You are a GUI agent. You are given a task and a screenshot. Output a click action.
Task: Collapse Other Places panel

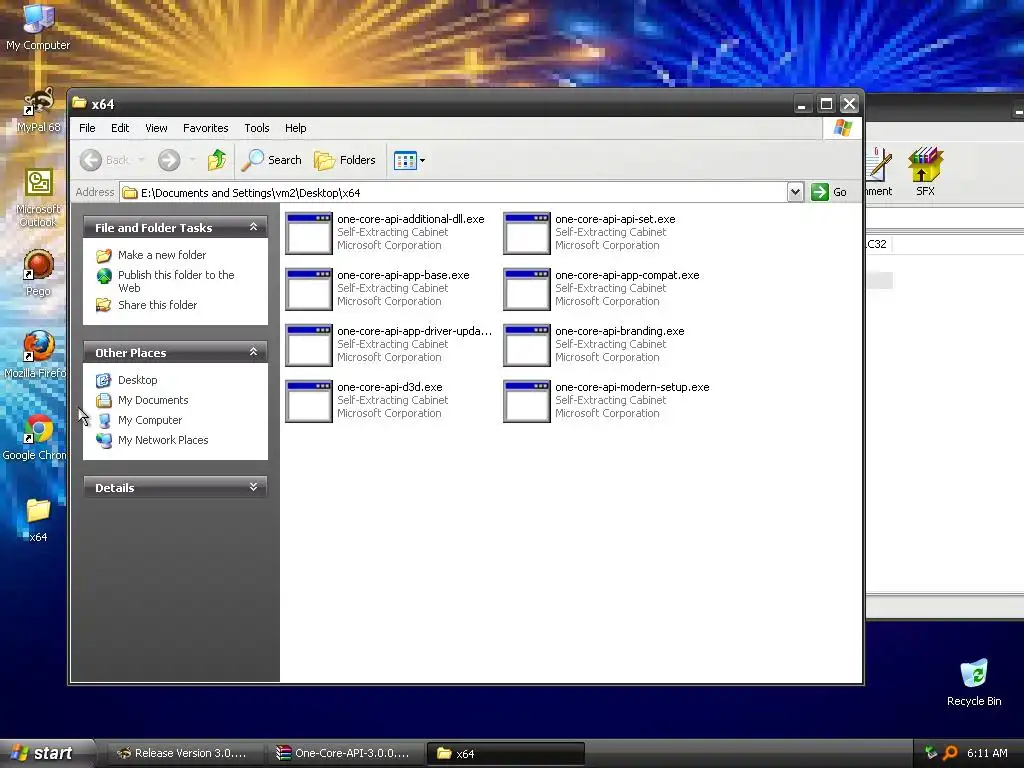tap(253, 352)
